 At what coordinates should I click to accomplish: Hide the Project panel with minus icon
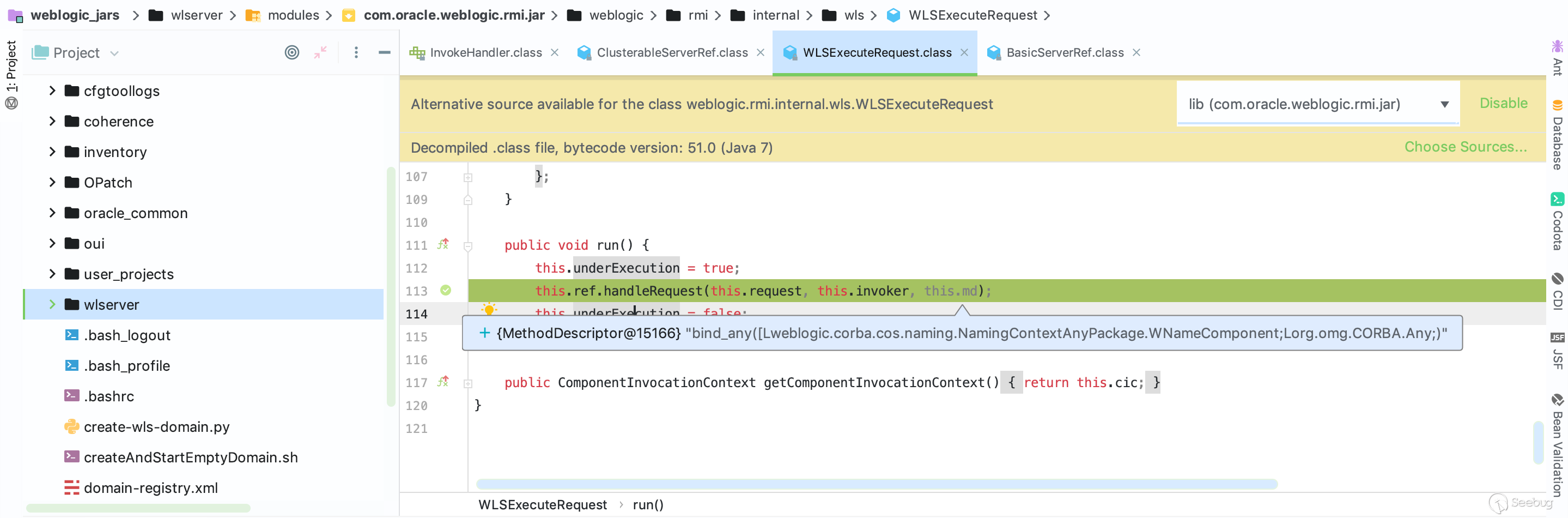pos(384,52)
